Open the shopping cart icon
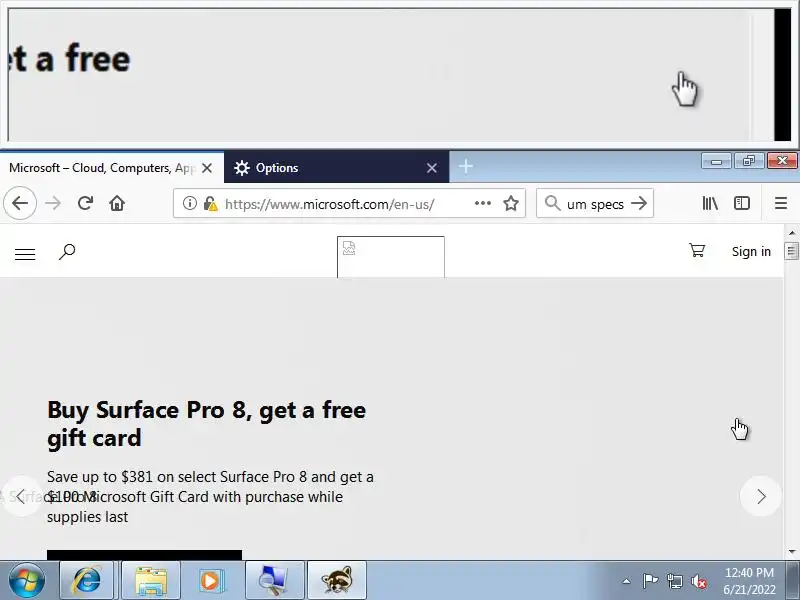 [697, 250]
